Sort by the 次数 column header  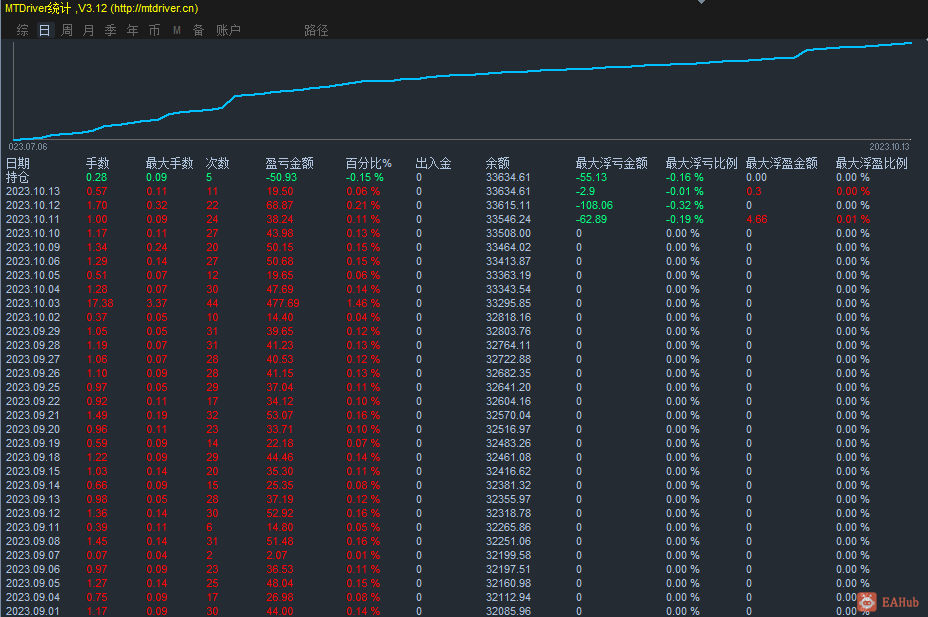click(217, 163)
